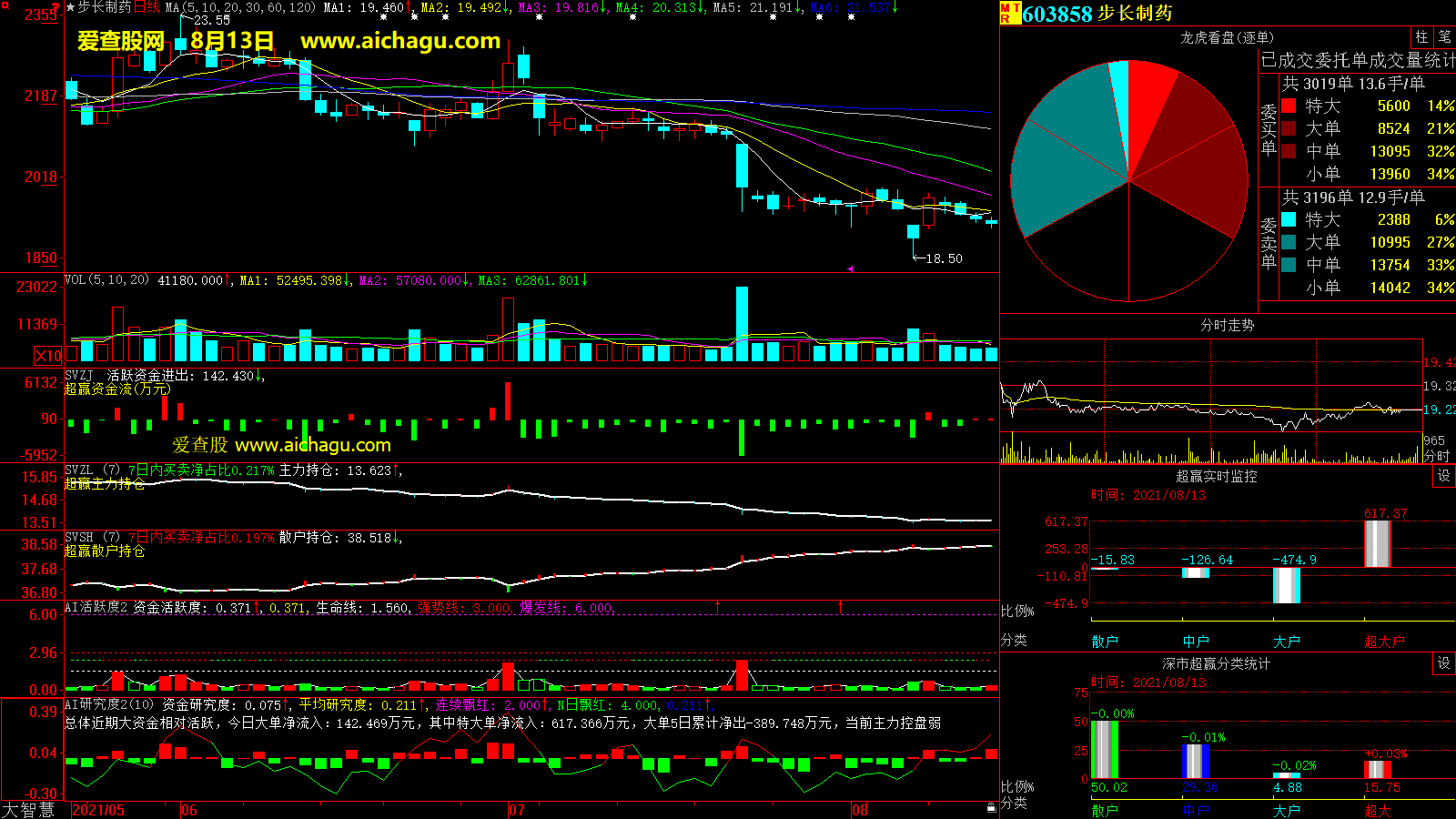Click the star icon before 步长制药 chart title
Image resolution: width=1456 pixels, height=819 pixels.
click(70, 7)
